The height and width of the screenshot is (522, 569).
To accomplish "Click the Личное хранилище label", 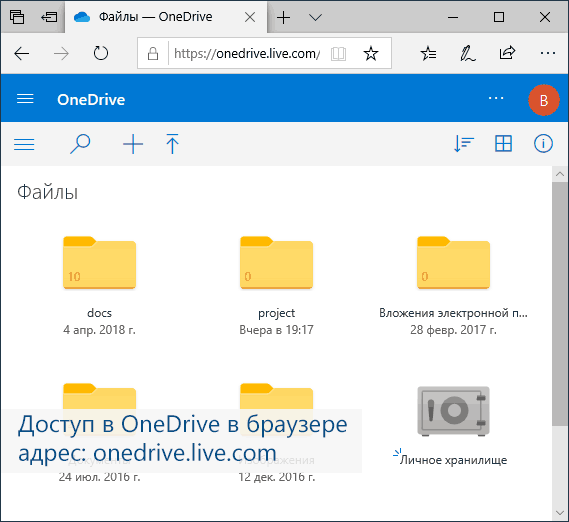I will pyautogui.click(x=453, y=460).
